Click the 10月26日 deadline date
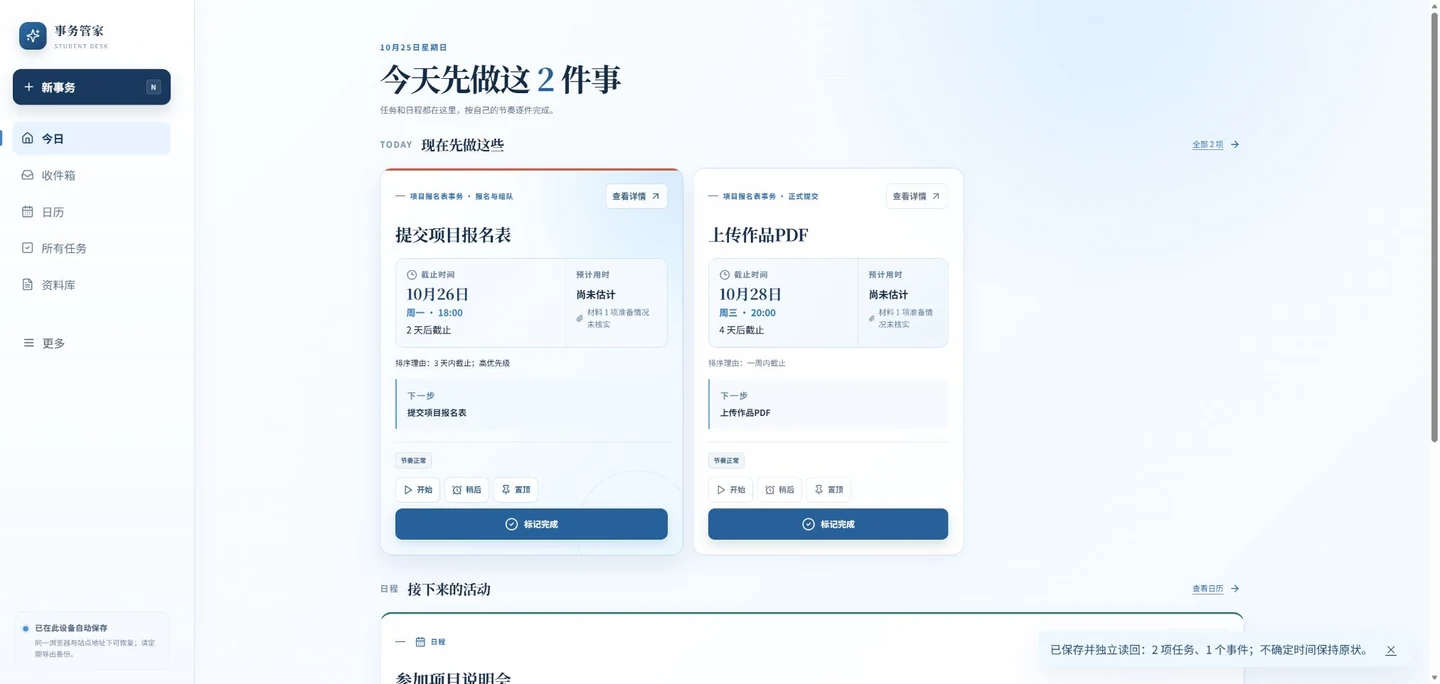 437,294
